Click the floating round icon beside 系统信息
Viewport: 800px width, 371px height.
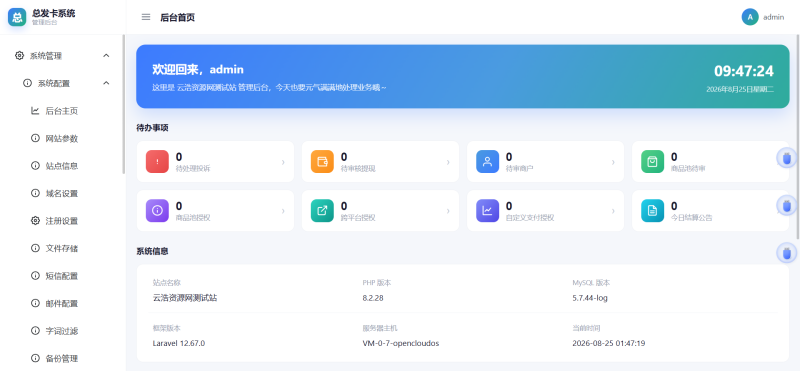[x=787, y=253]
